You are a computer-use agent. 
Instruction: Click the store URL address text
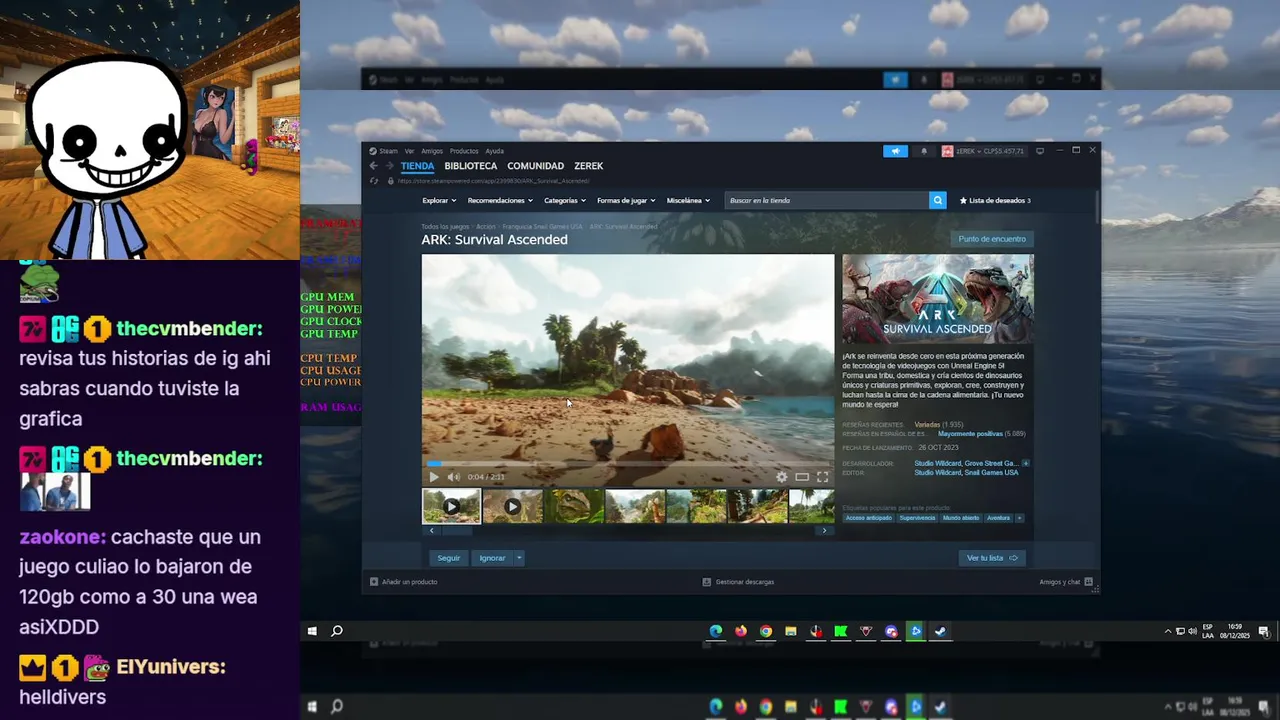(x=494, y=181)
